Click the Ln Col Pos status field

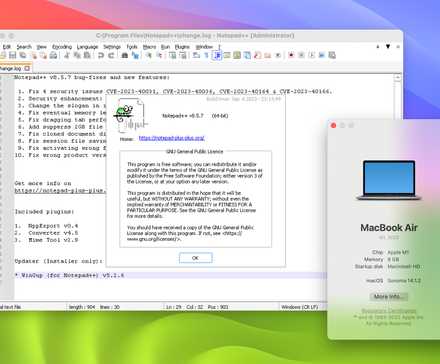tap(197, 307)
